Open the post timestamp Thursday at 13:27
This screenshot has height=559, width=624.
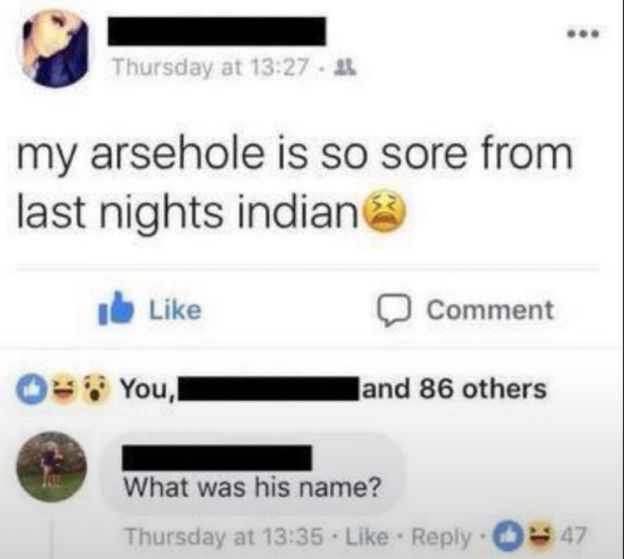click(211, 67)
